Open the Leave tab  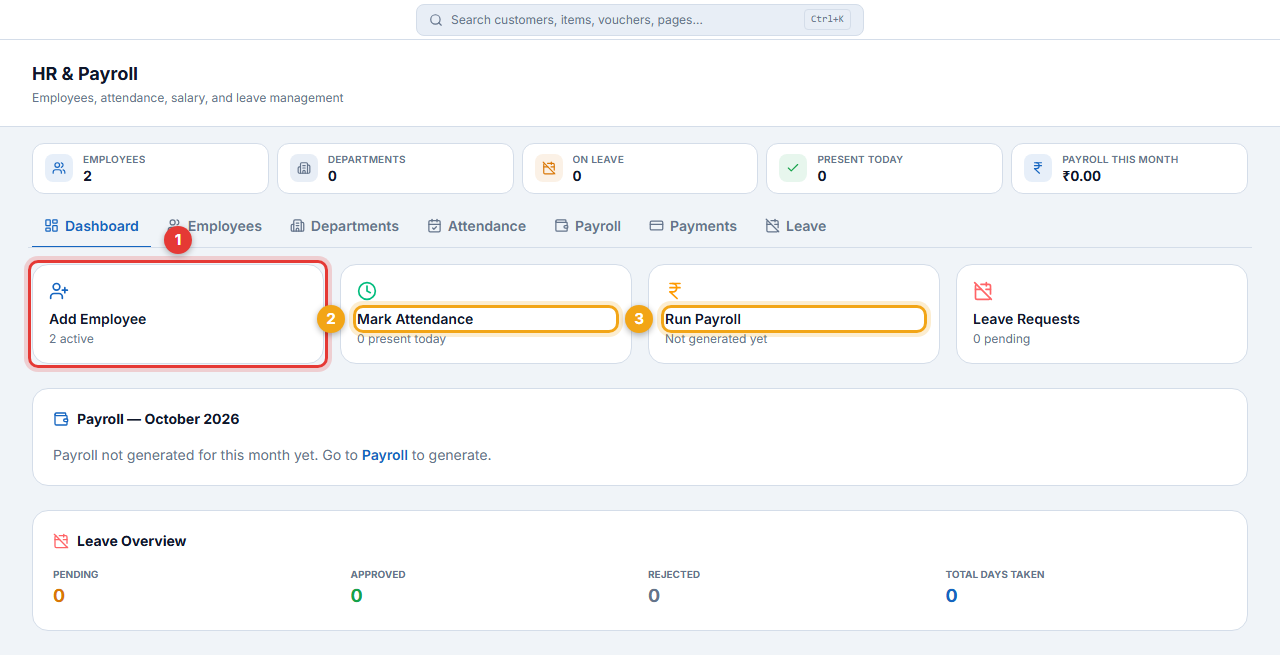point(795,226)
